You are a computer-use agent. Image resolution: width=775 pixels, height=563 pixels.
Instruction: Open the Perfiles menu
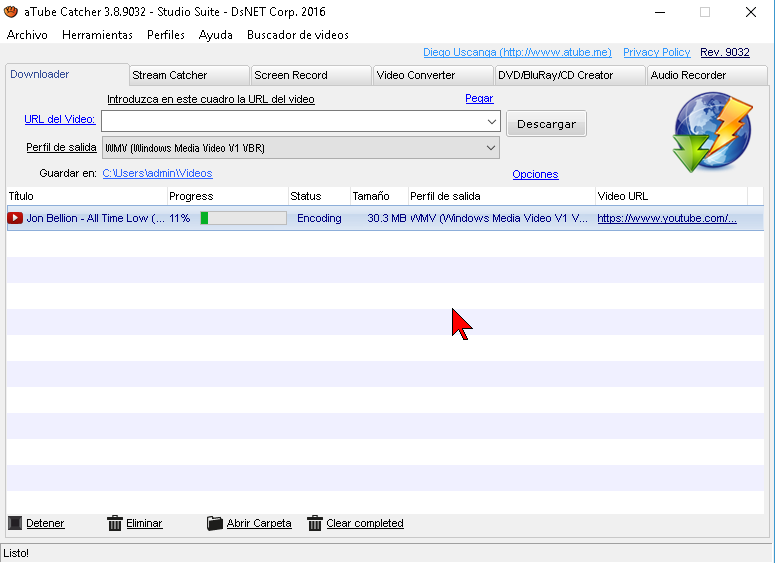coord(166,35)
